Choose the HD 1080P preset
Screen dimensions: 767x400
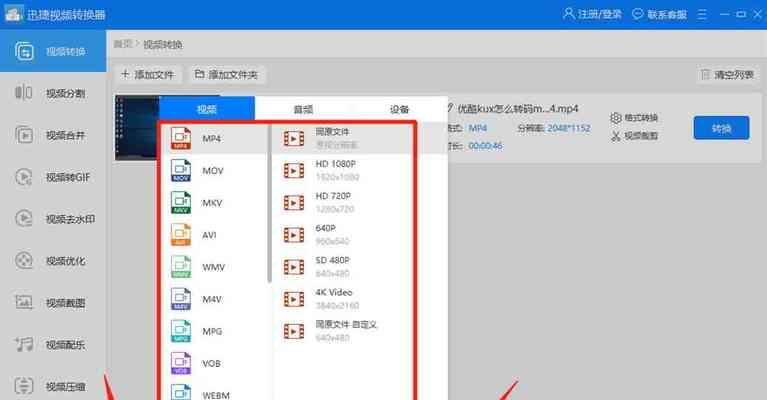point(342,170)
